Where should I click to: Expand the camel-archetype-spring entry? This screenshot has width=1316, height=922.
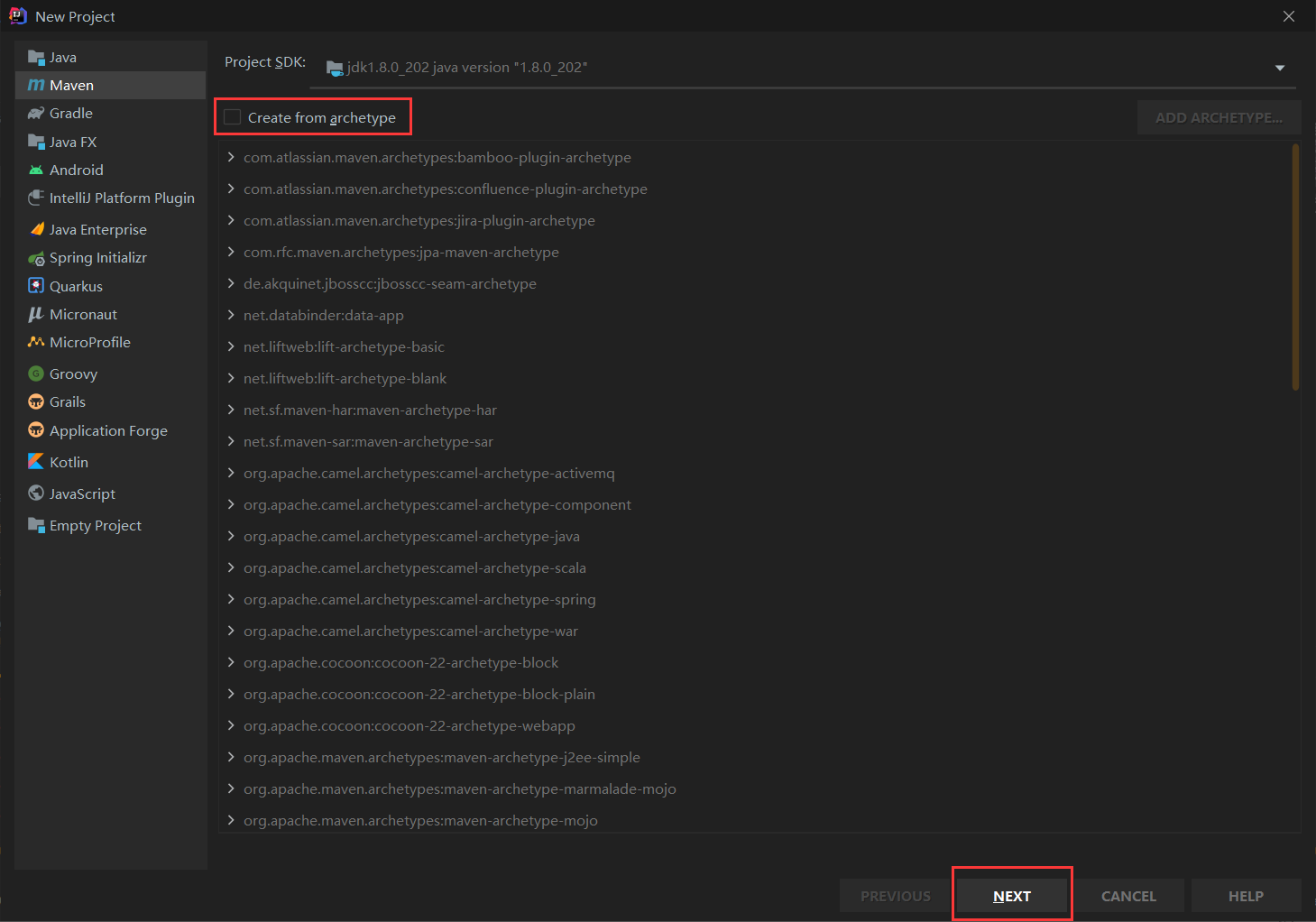click(232, 599)
